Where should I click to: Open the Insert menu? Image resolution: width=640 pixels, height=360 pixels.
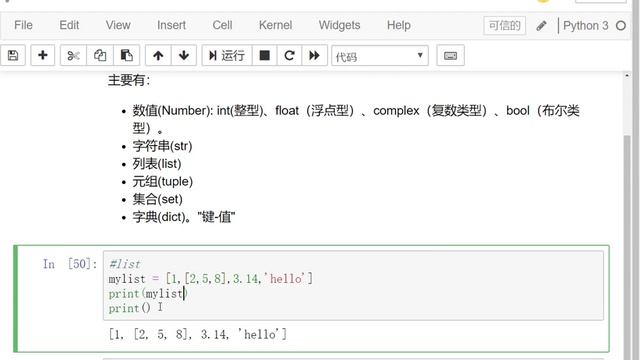click(x=171, y=25)
